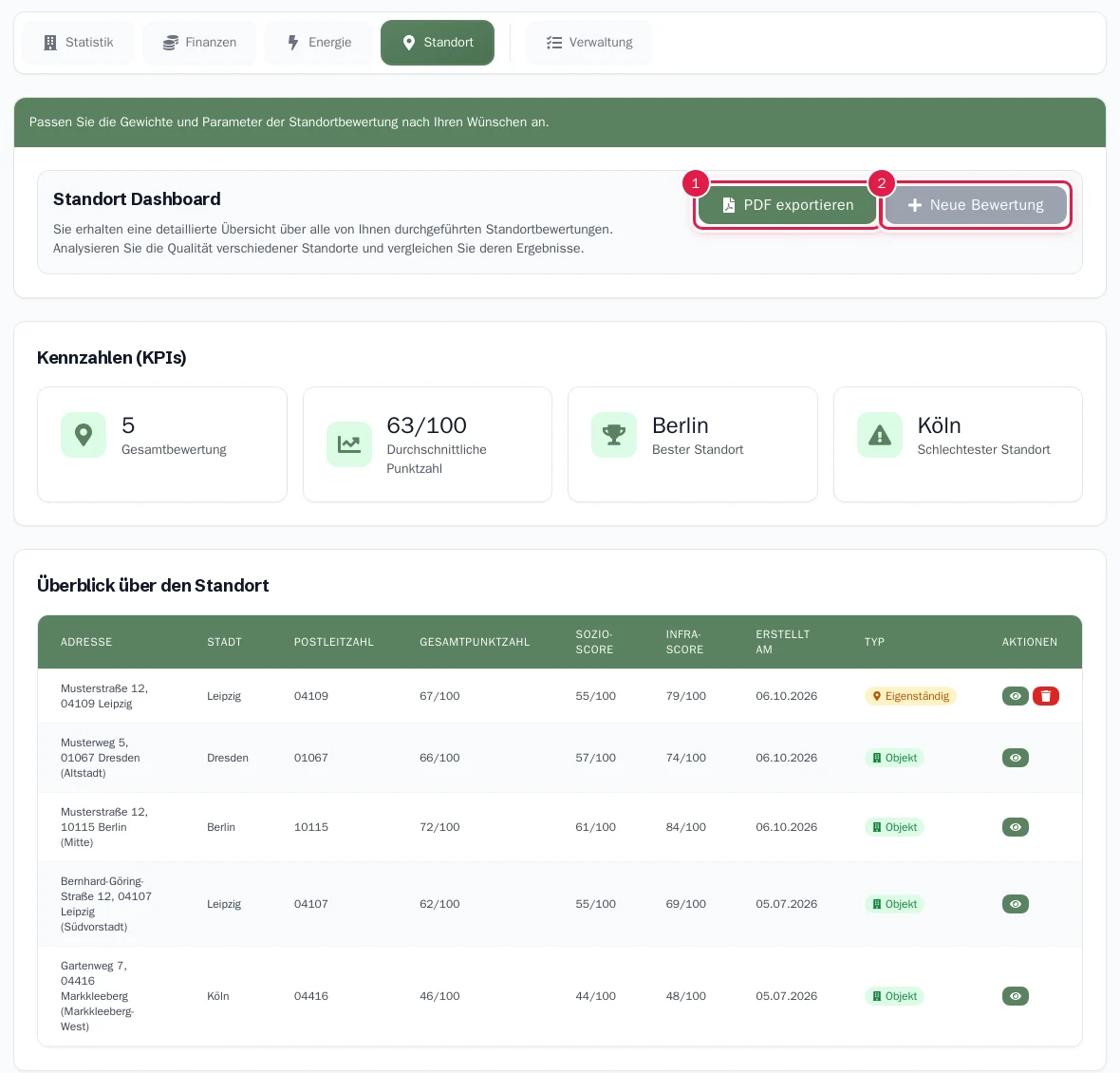The width and height of the screenshot is (1120, 1073).
Task: View the Gartenweg 7 Köln evaluation
Action: coord(1015,996)
